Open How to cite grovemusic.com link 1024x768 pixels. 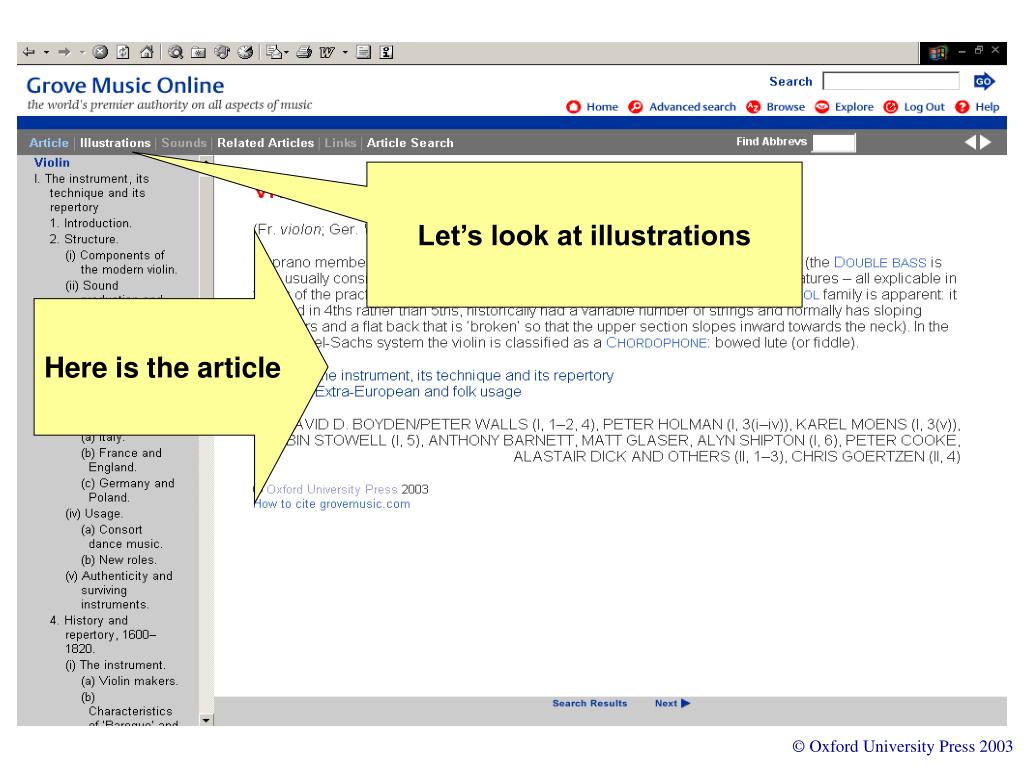(332, 504)
